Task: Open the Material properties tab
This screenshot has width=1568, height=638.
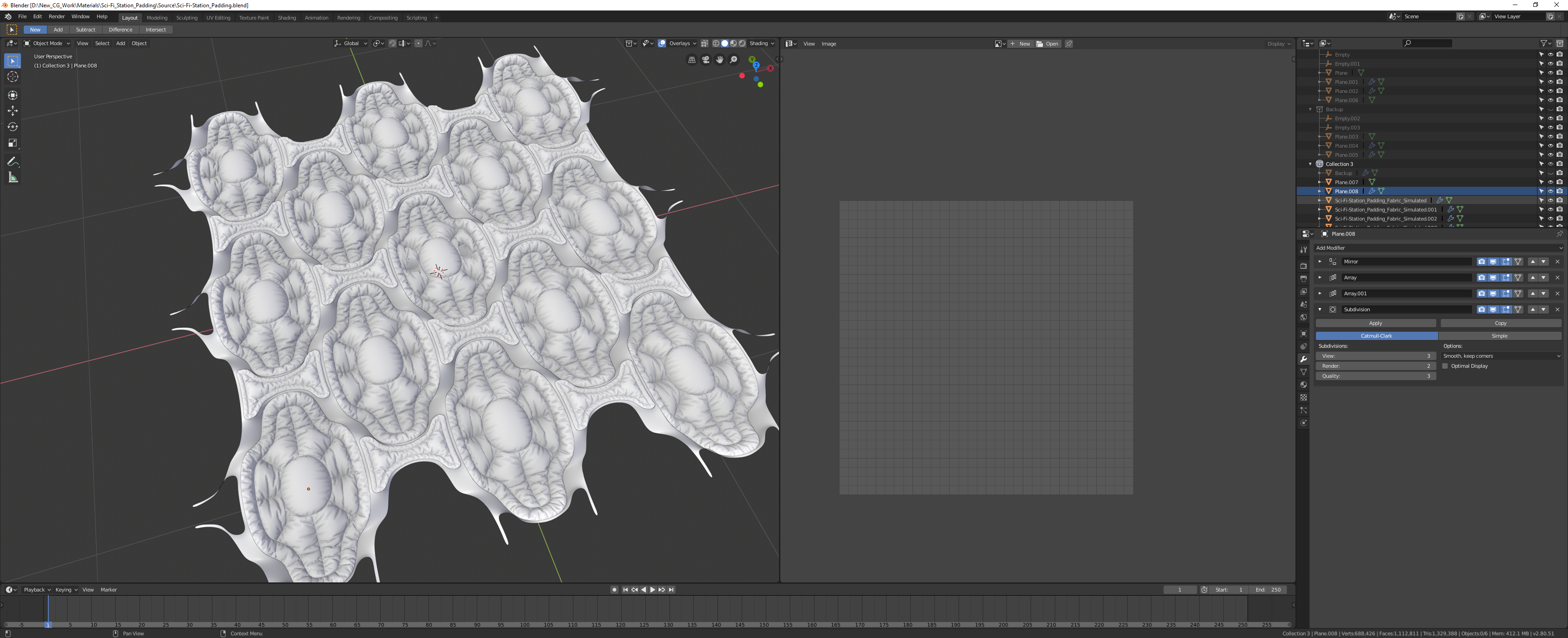Action: click(1303, 385)
